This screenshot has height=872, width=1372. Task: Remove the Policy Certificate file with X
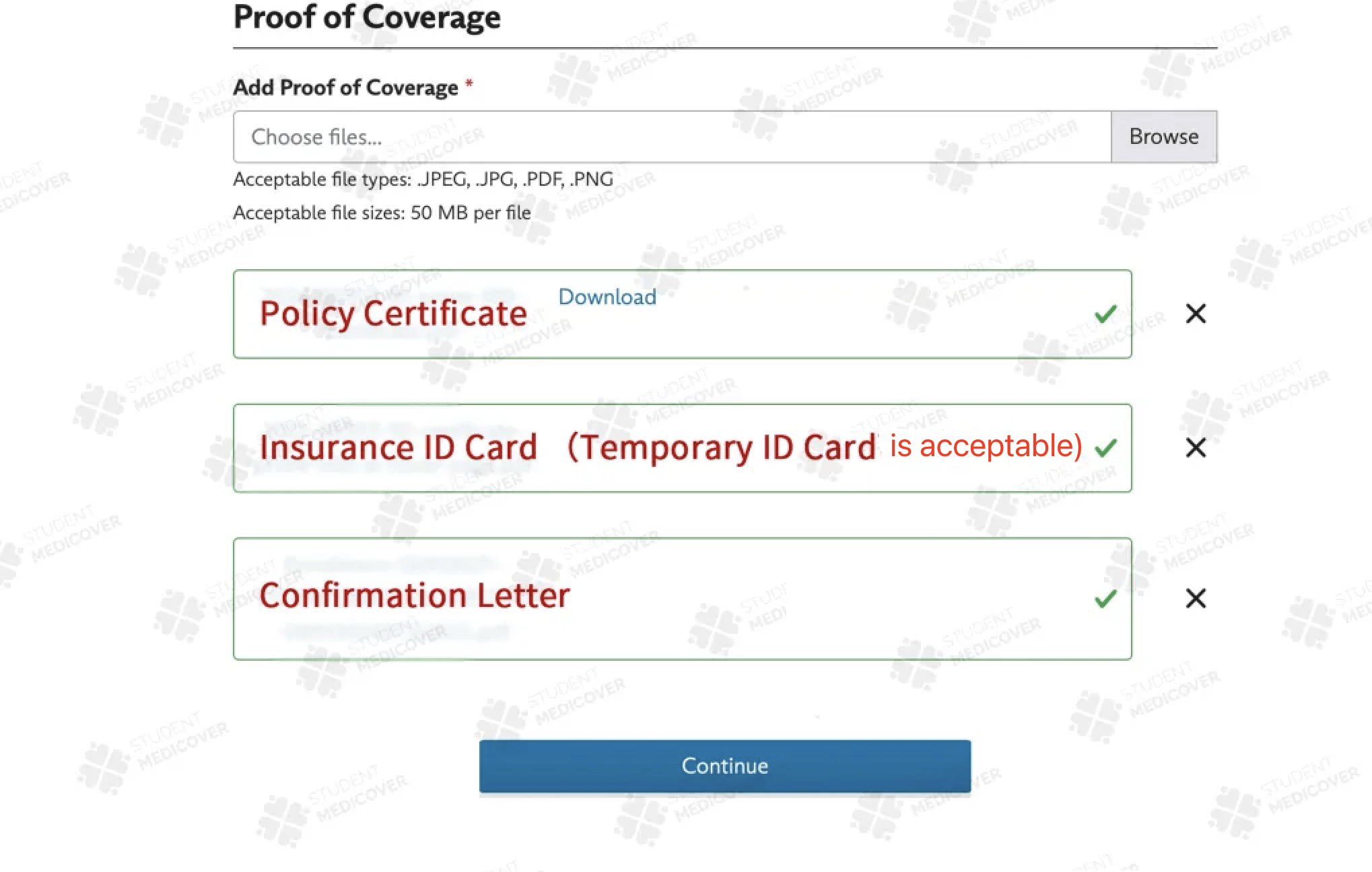(1196, 314)
